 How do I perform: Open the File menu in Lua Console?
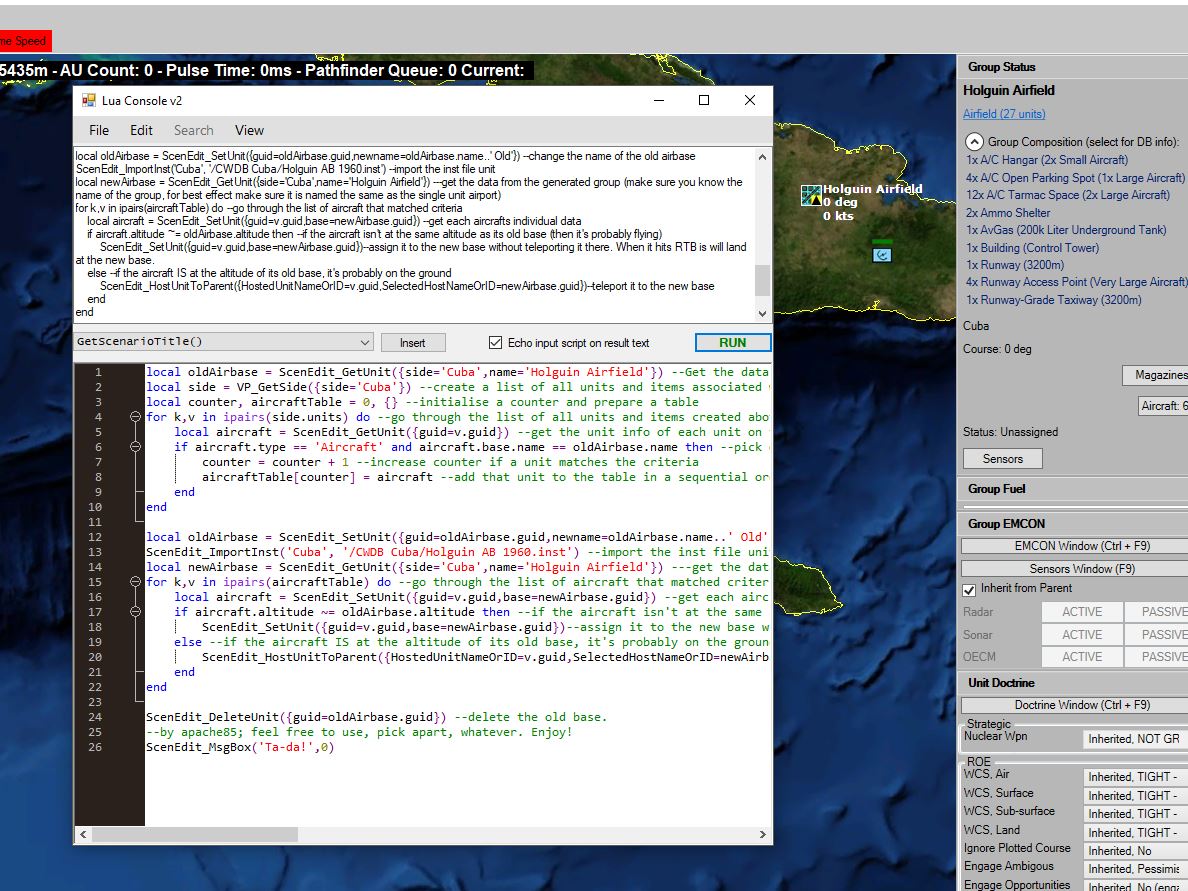pos(98,130)
